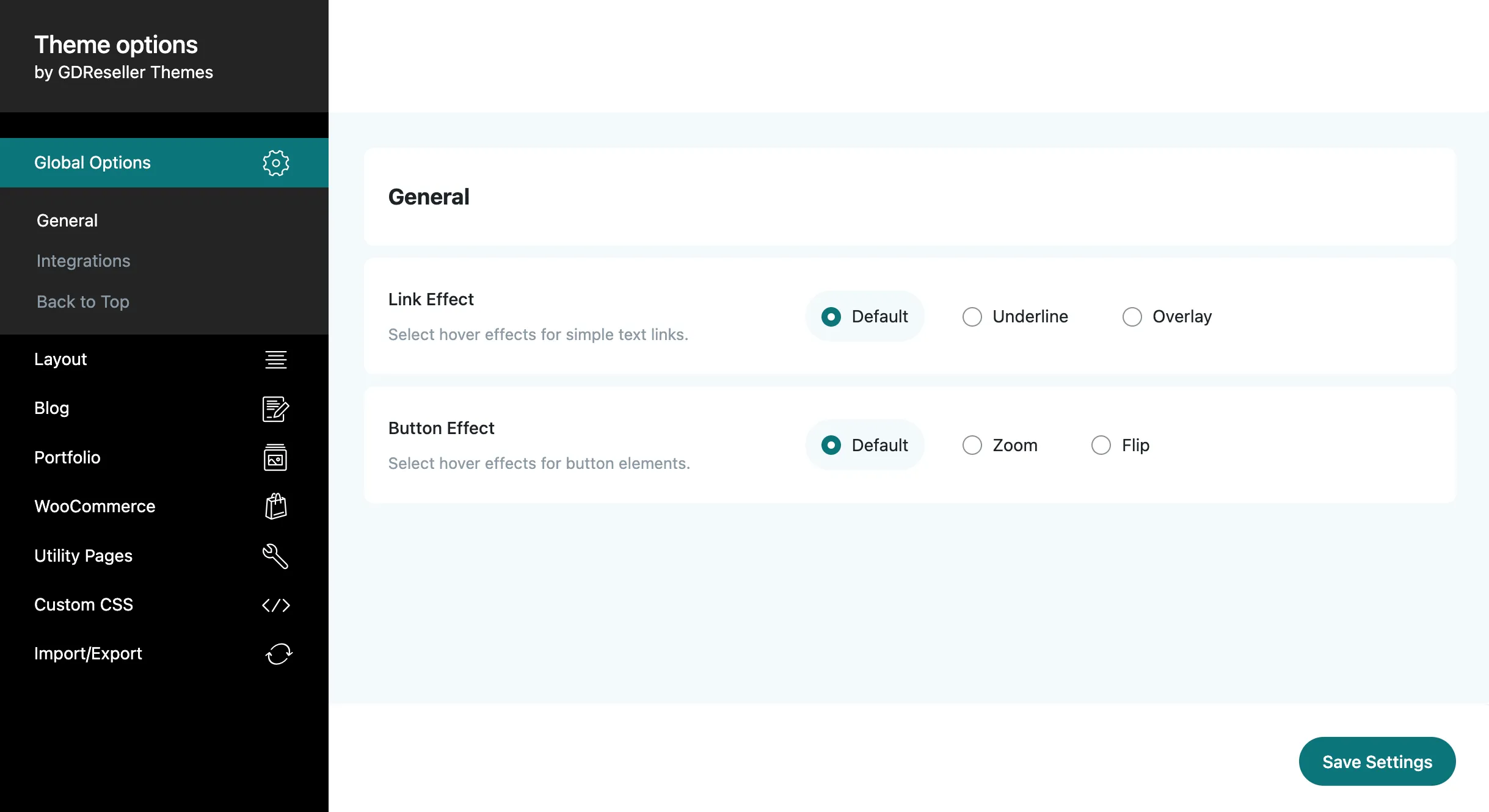Viewport: 1489px width, 812px height.
Task: Click the WooCommerce shopping bag icon
Action: [276, 506]
